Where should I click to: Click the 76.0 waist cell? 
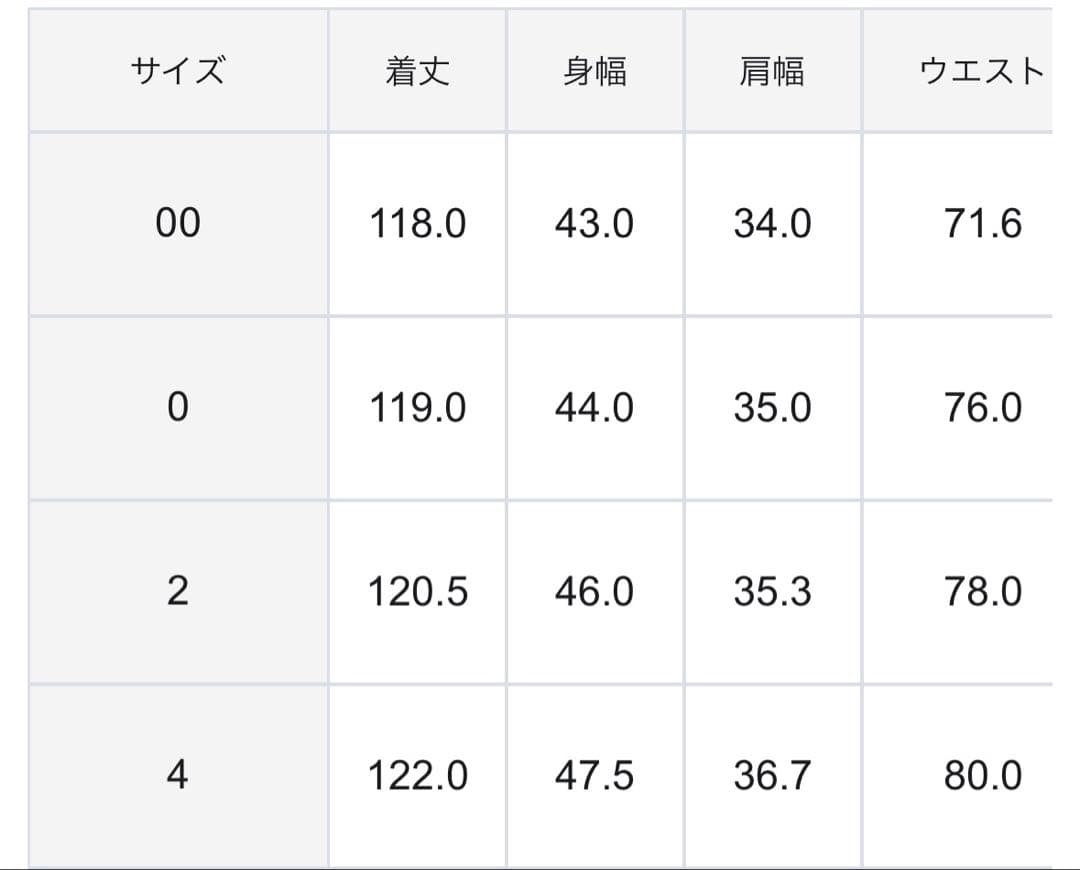pos(983,408)
